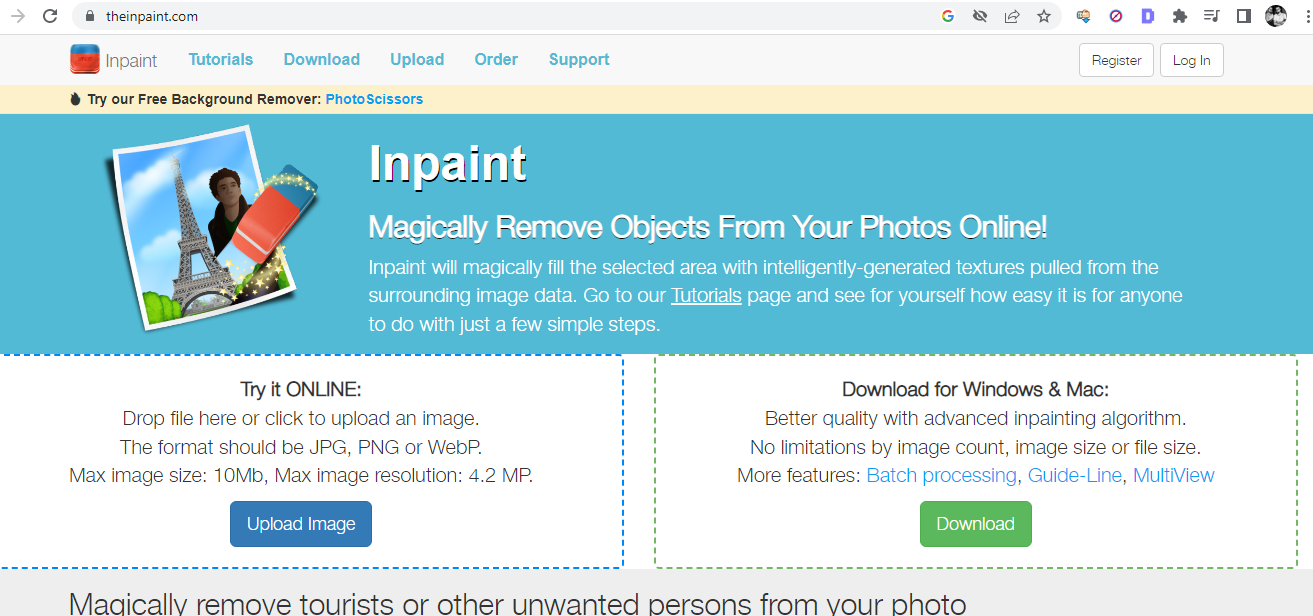Open the MultiView feature link

click(1174, 475)
